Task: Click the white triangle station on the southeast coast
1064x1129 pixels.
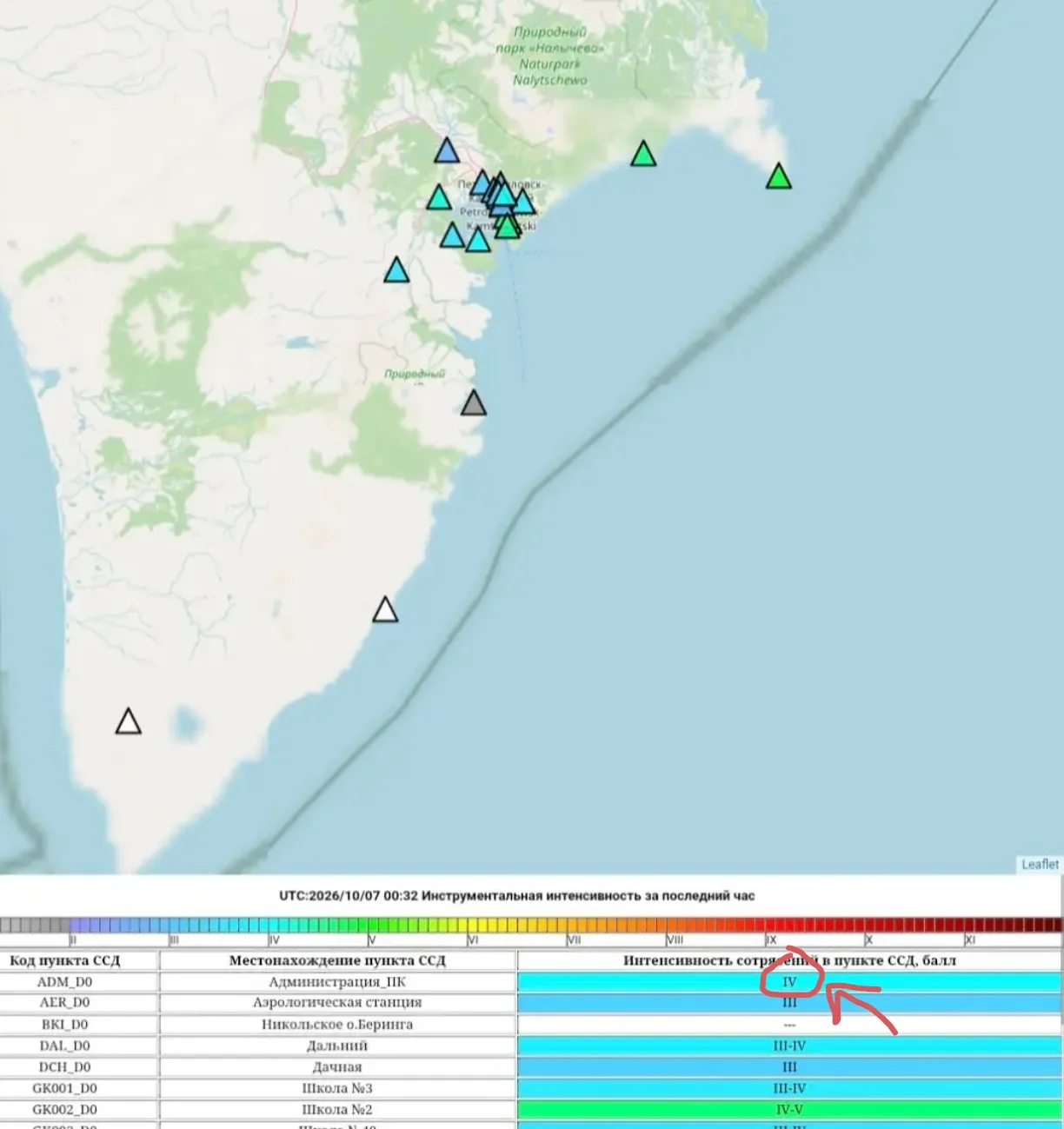Action: tap(385, 610)
